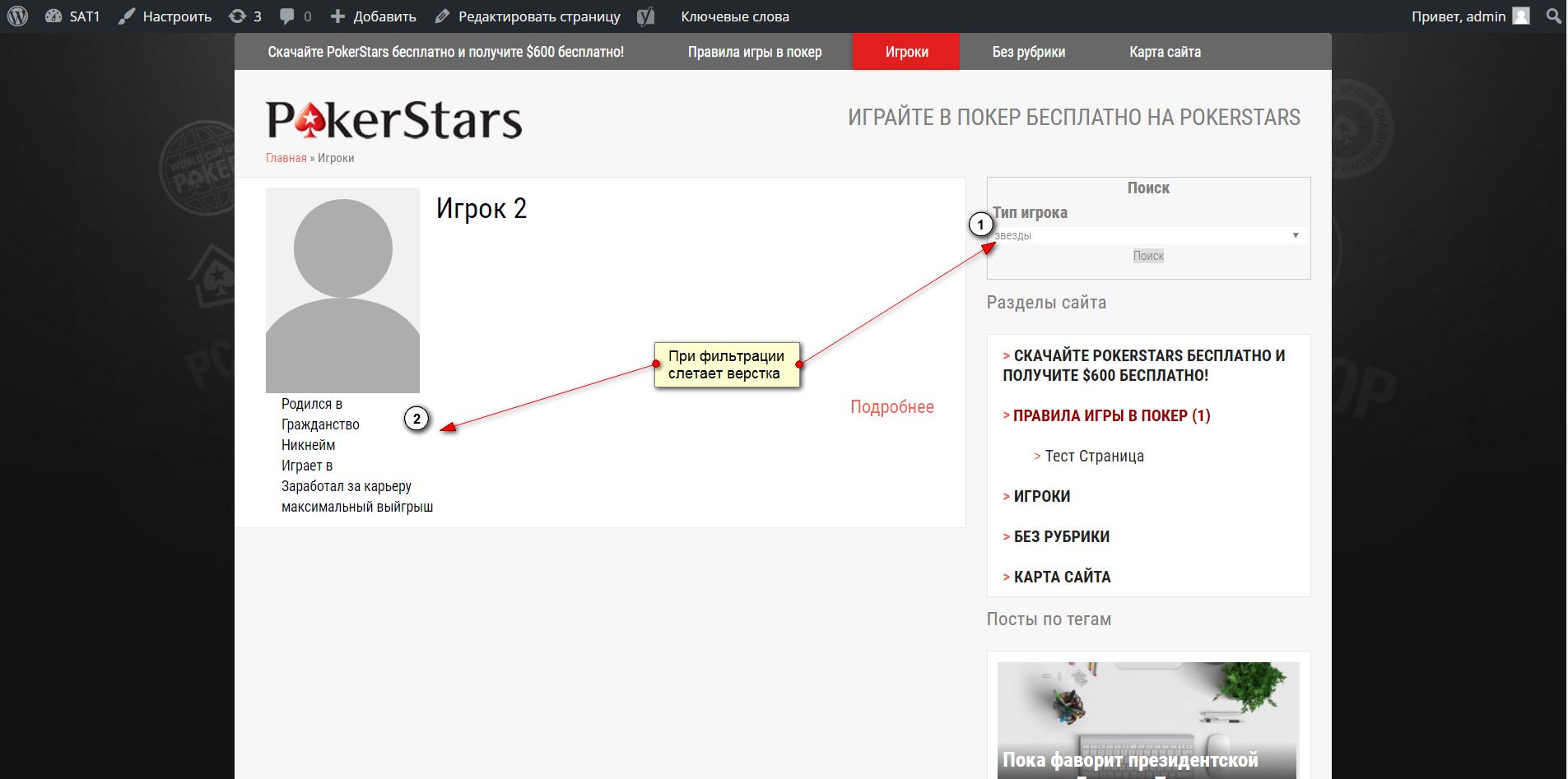Click the PokerStars logo
The width and height of the screenshot is (1568, 779).
coord(394,120)
